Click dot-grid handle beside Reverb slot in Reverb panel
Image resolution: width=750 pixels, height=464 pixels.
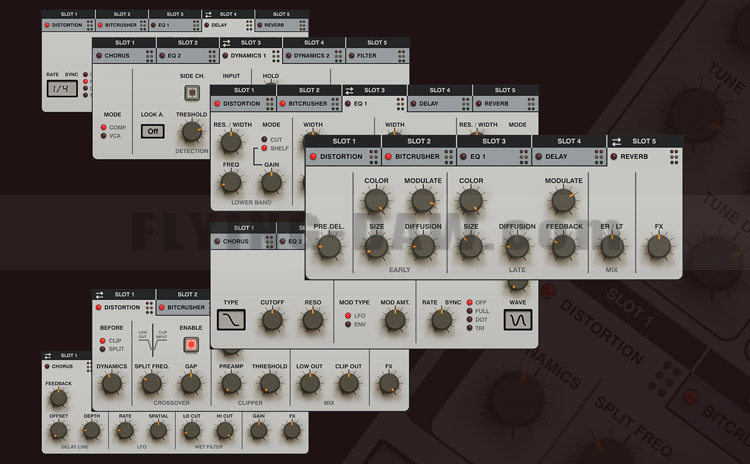point(674,156)
